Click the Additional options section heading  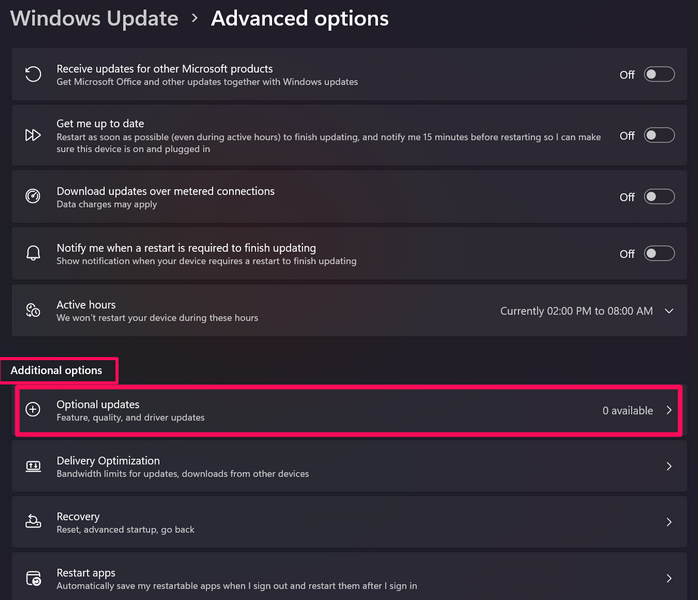[57, 371]
